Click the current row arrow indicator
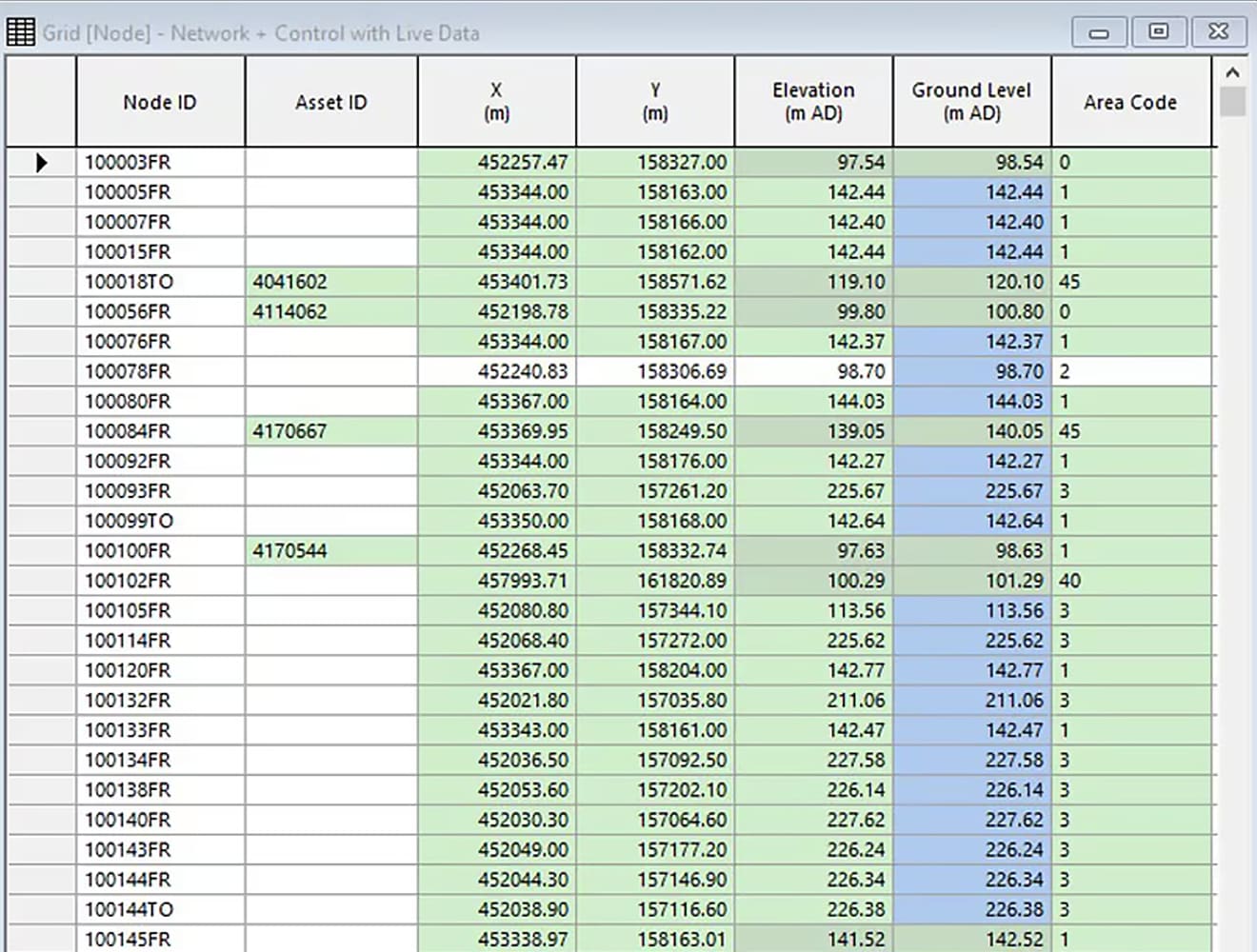The image size is (1257, 952). click(41, 163)
